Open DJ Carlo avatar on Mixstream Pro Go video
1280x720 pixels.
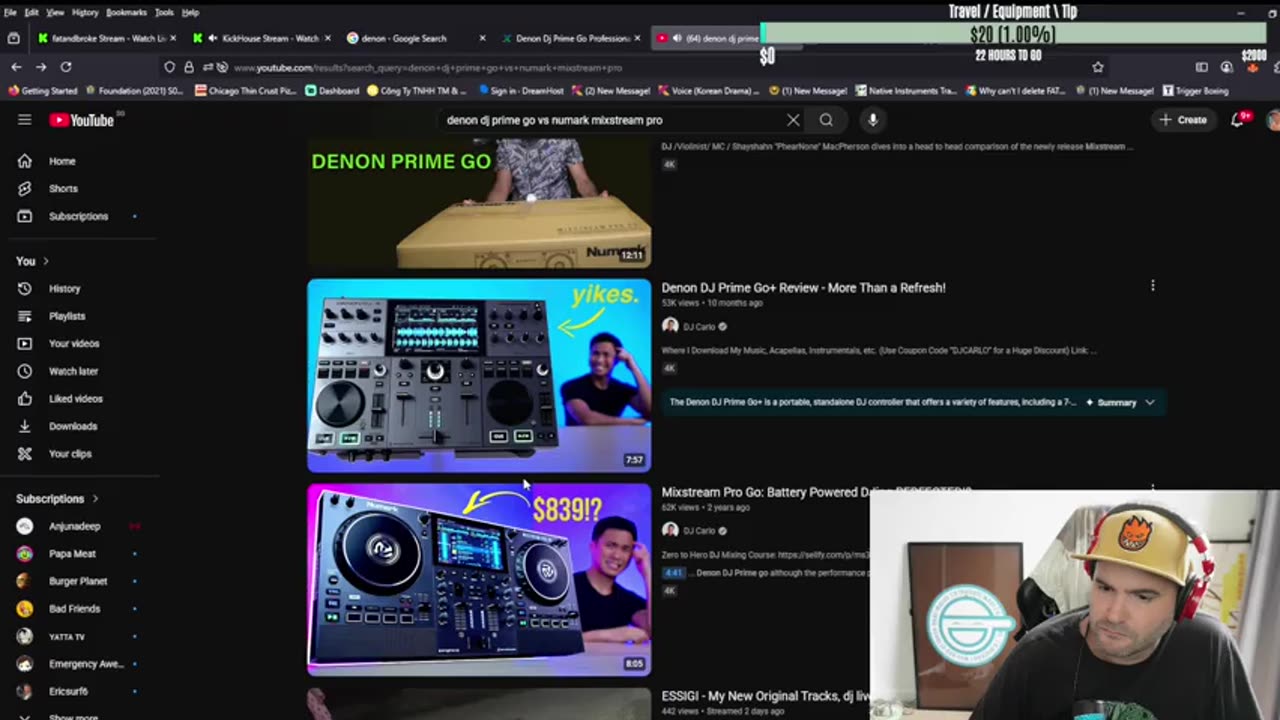point(670,530)
